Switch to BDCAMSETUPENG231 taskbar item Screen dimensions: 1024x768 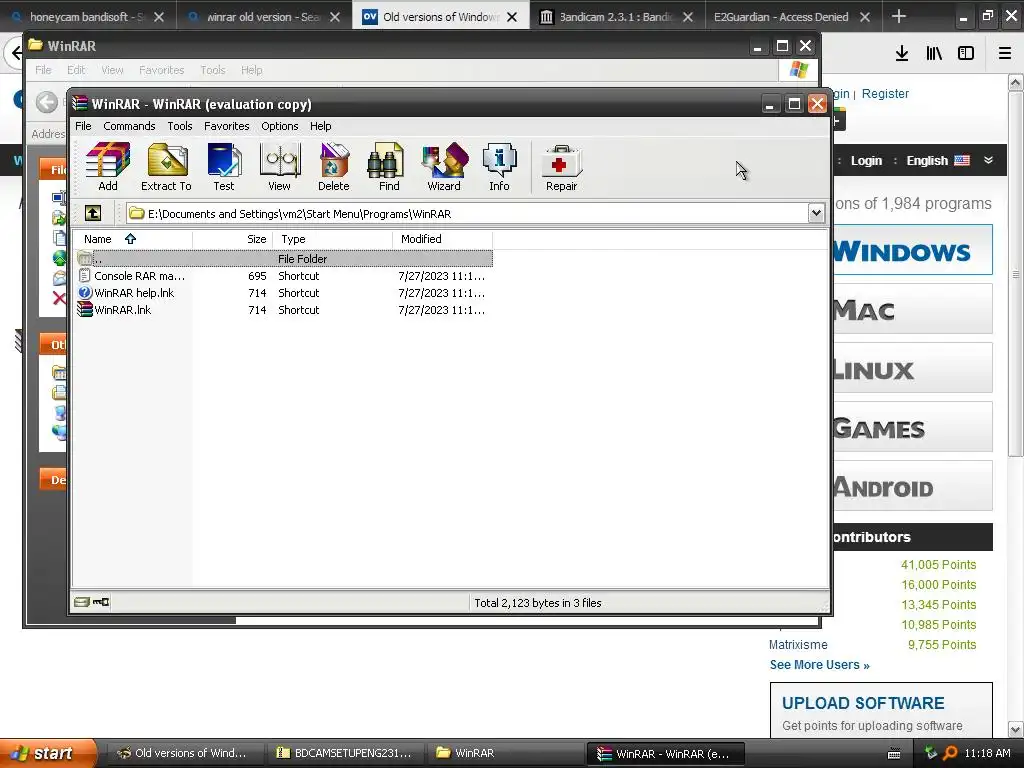coord(345,753)
